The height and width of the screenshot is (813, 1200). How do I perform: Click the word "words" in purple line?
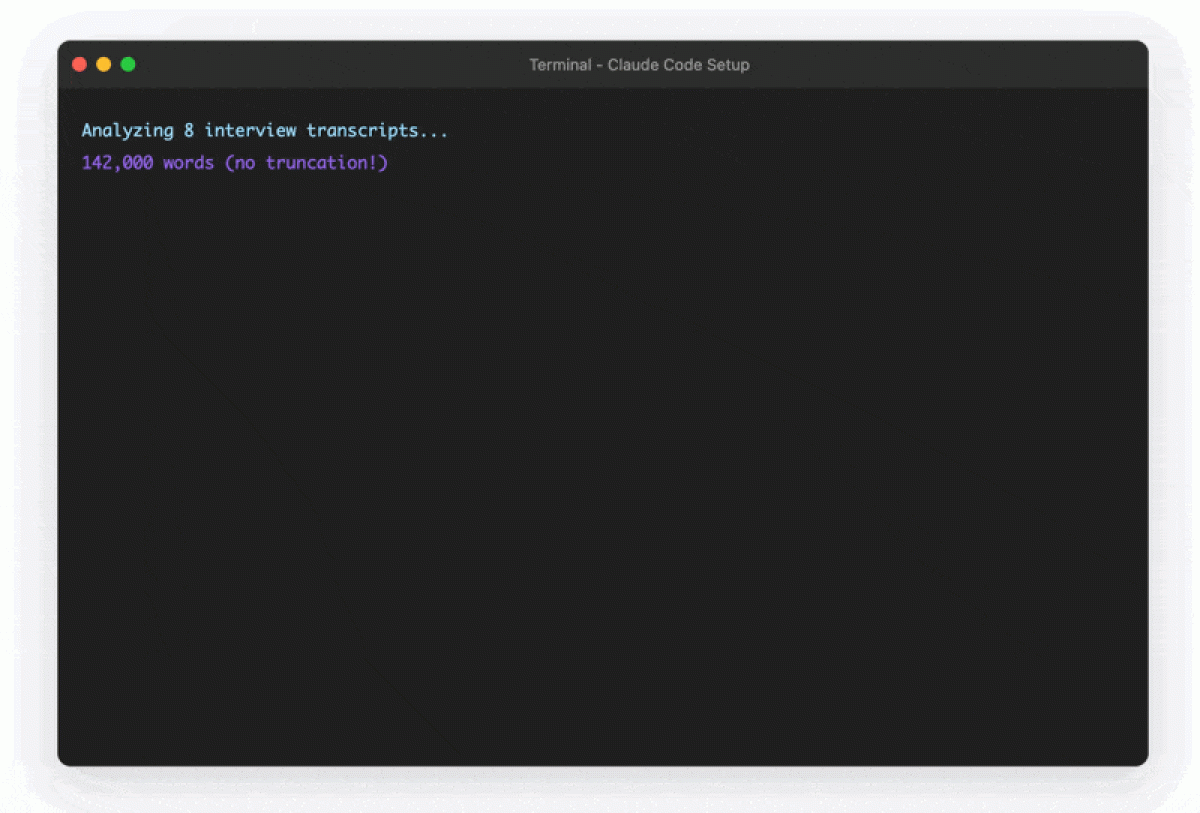[189, 163]
